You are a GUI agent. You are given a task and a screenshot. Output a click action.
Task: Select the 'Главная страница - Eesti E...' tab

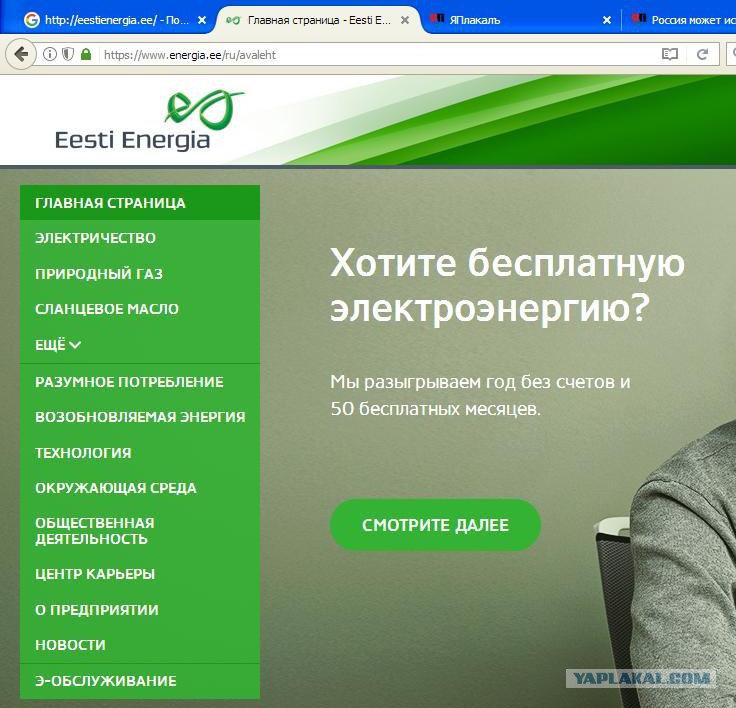coord(319,20)
